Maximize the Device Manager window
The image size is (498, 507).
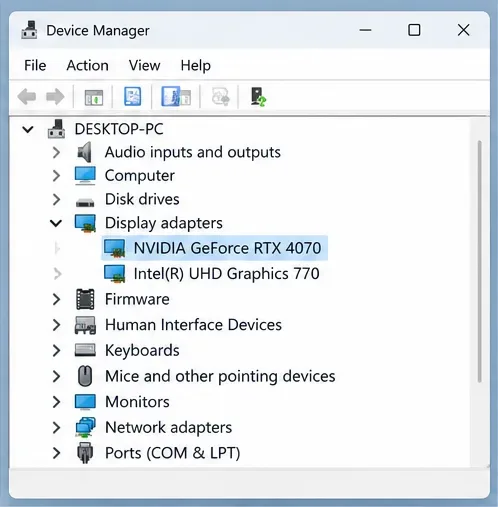click(x=414, y=30)
